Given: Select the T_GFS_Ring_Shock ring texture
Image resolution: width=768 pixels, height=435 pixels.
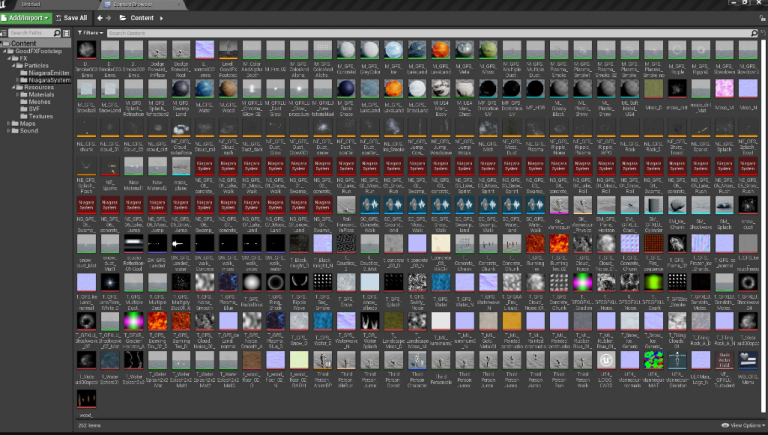Looking at the screenshot, I should point(275,283).
